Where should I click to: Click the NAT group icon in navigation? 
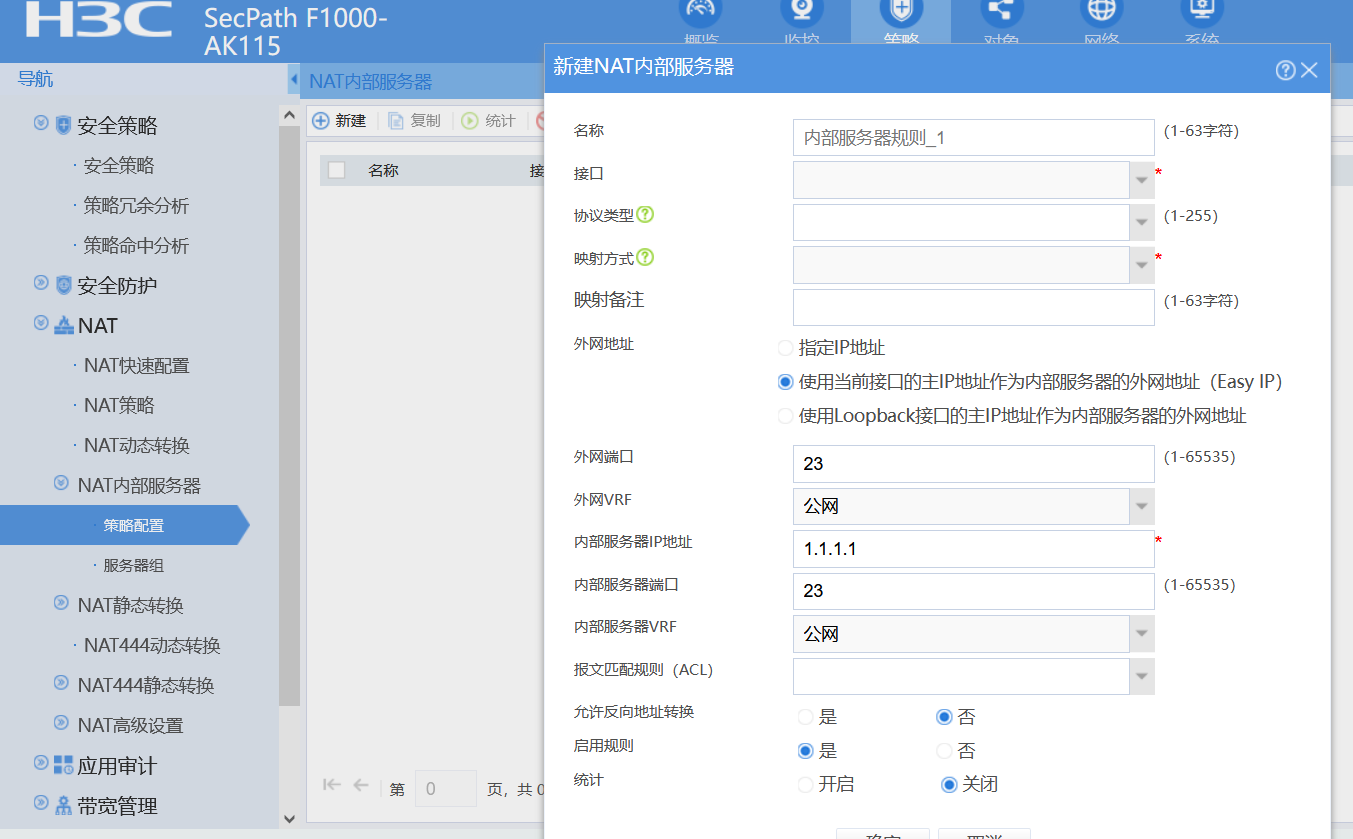pyautogui.click(x=64, y=325)
